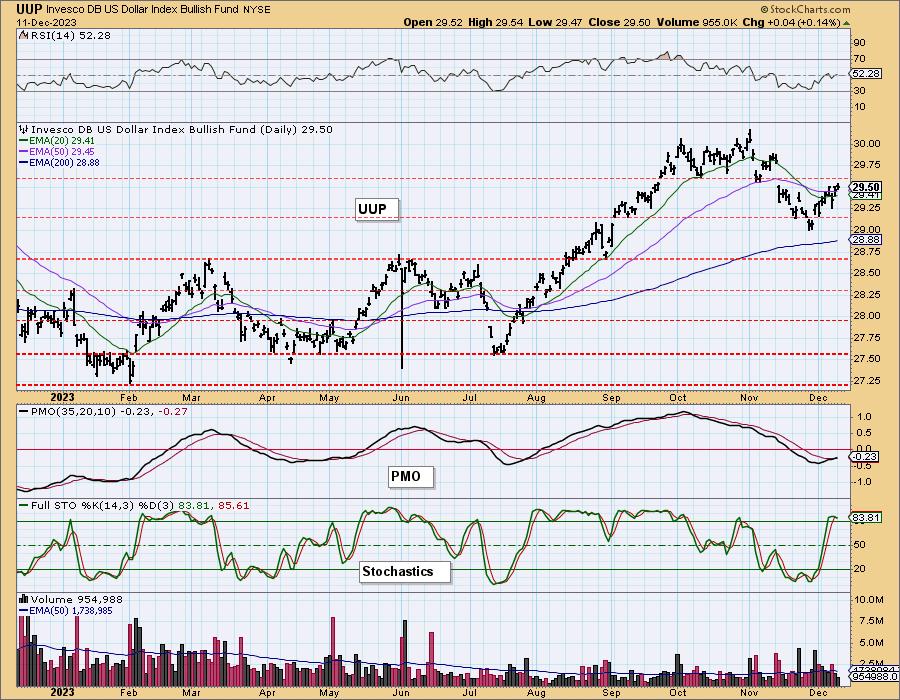Click the green up-arrow beside the Chg value

(x=846, y=23)
